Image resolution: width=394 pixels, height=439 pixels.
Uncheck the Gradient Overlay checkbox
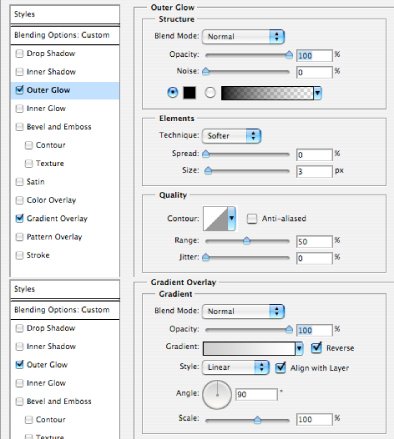19,218
